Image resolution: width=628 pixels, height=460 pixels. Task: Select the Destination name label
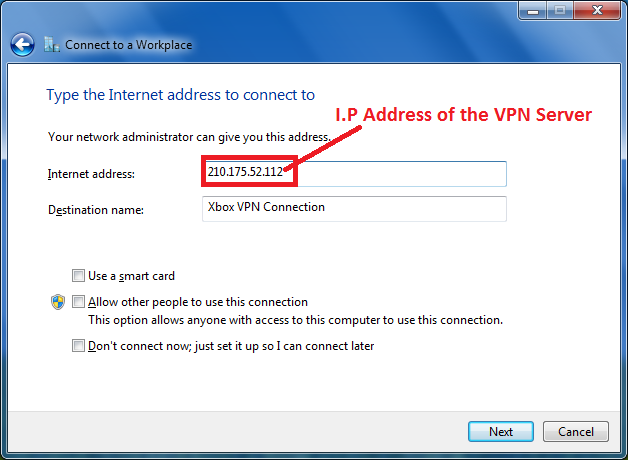96,210
